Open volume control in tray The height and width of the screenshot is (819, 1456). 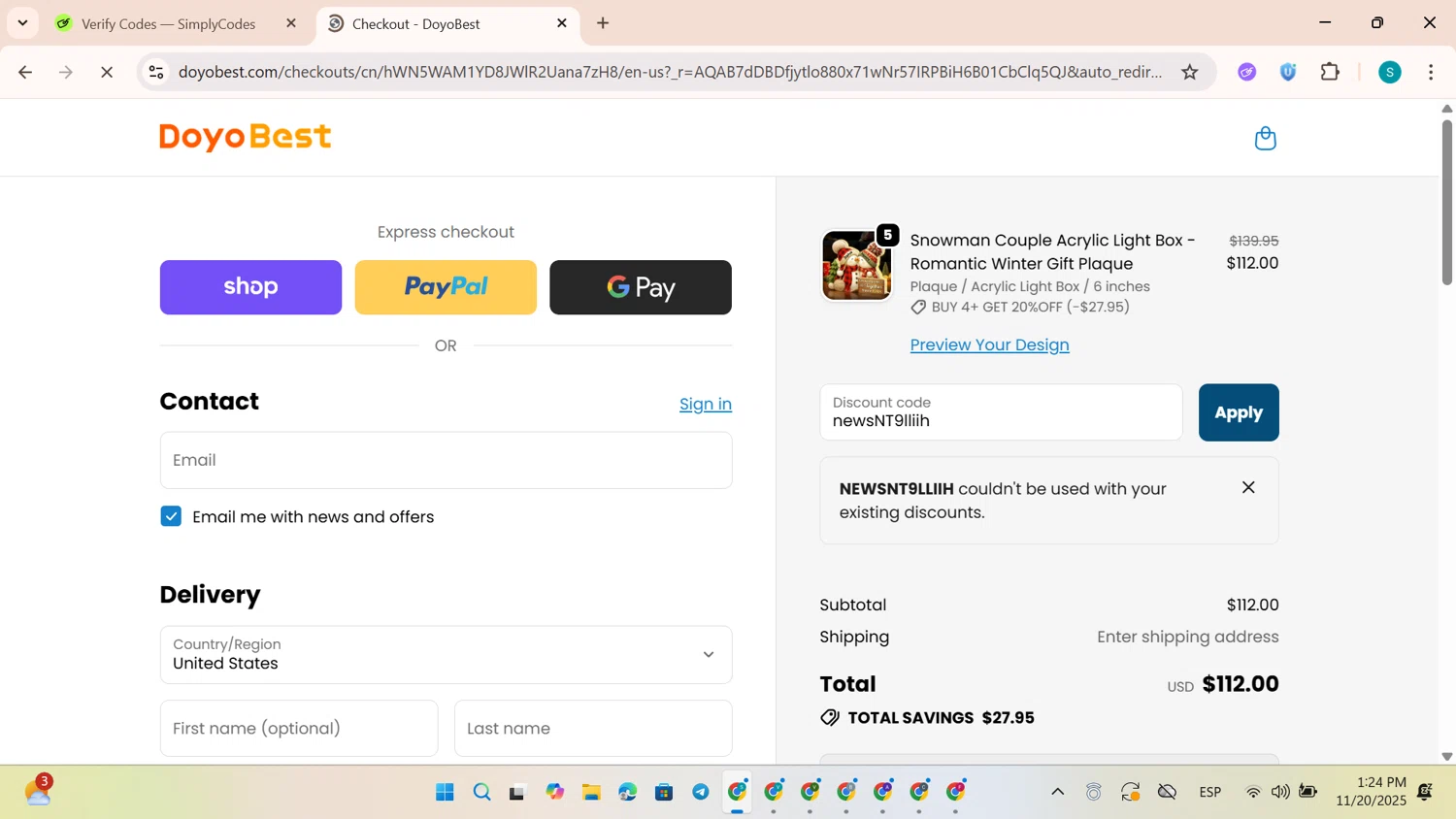click(x=1280, y=792)
